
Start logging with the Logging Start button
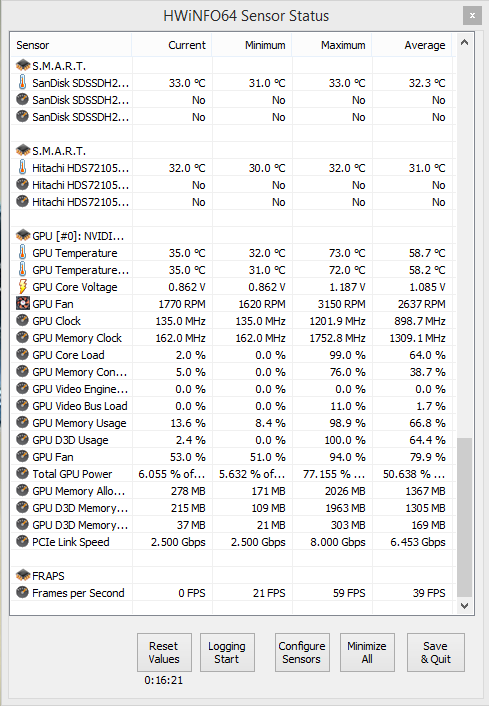click(x=227, y=652)
